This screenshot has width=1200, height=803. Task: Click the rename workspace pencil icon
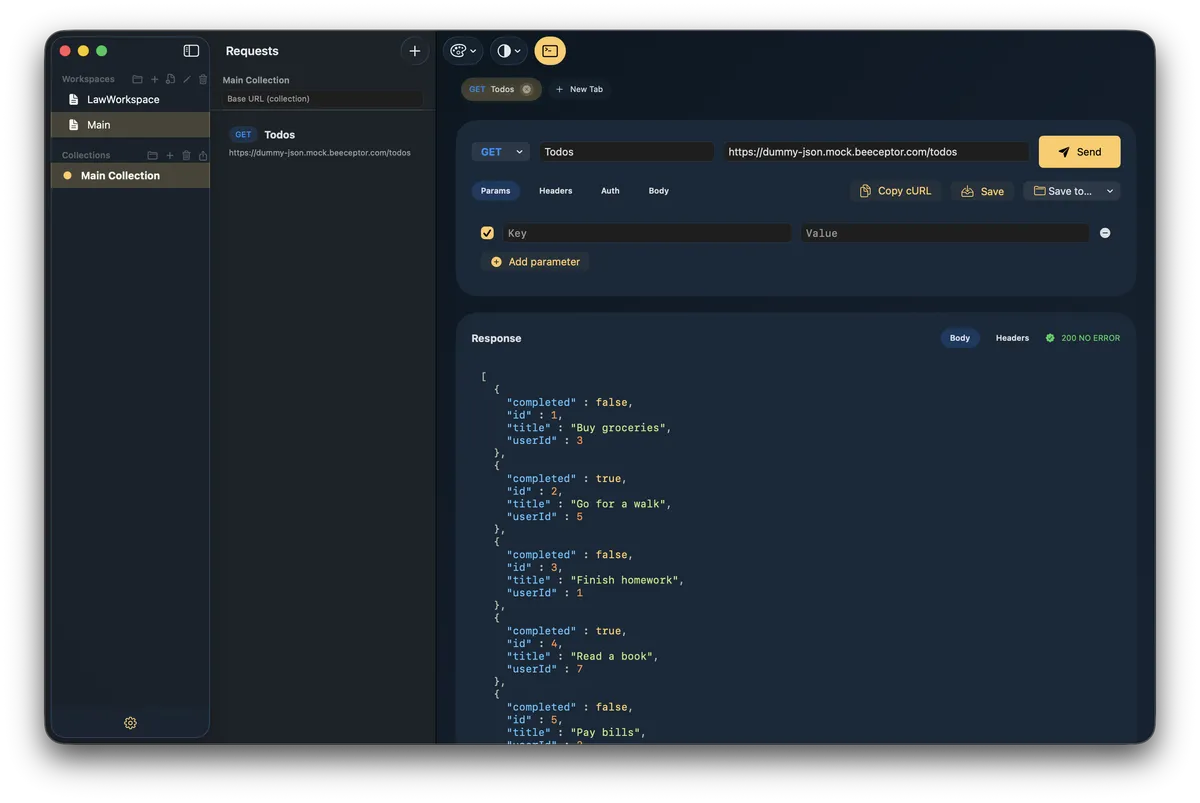pos(187,79)
